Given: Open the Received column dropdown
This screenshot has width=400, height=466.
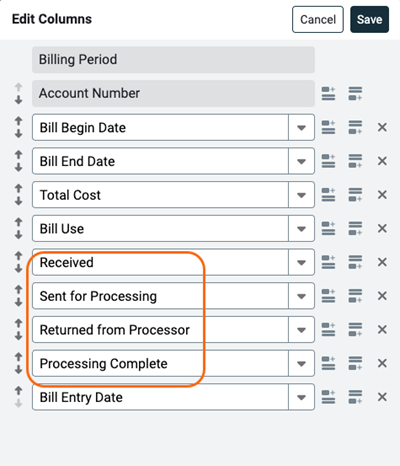Looking at the screenshot, I should (x=301, y=262).
